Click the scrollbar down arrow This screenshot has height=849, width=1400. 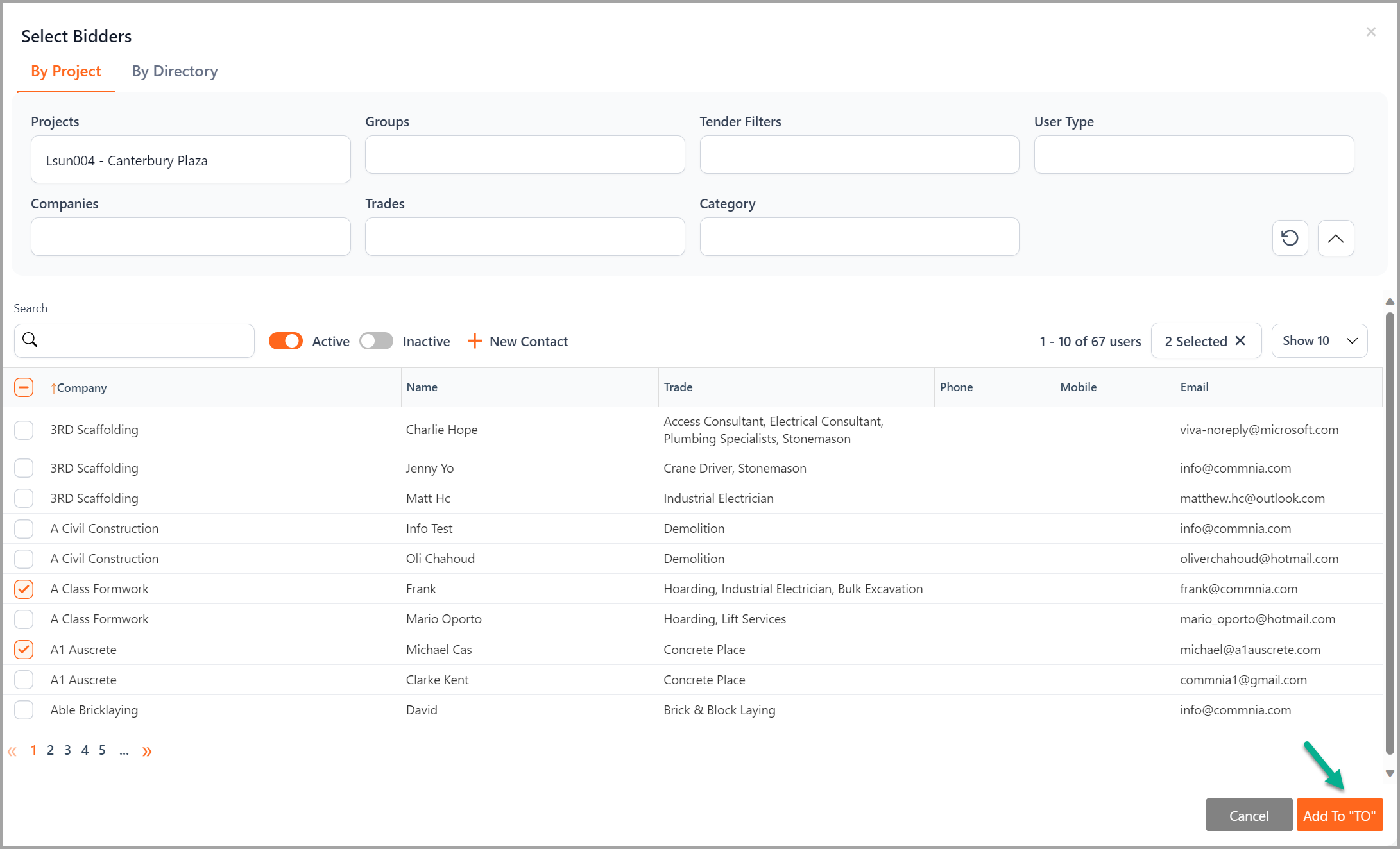click(x=1390, y=773)
